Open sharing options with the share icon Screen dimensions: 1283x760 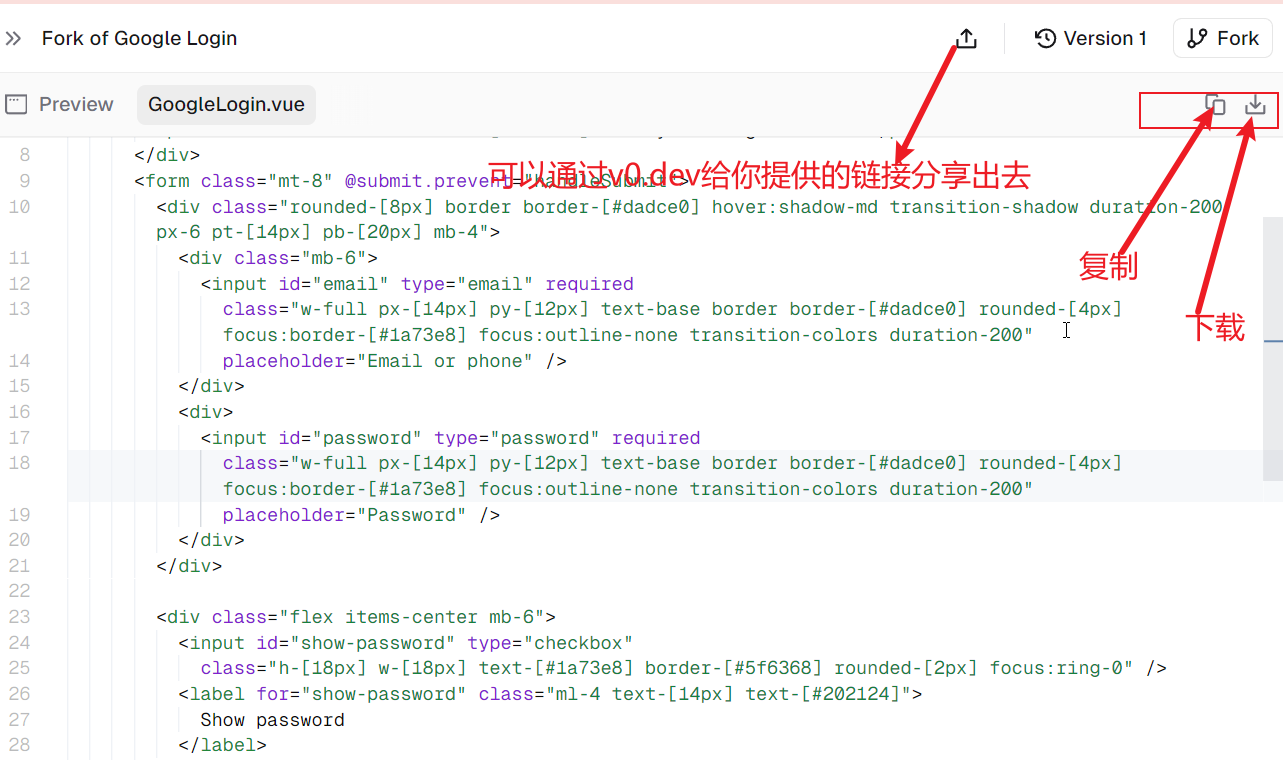click(966, 38)
